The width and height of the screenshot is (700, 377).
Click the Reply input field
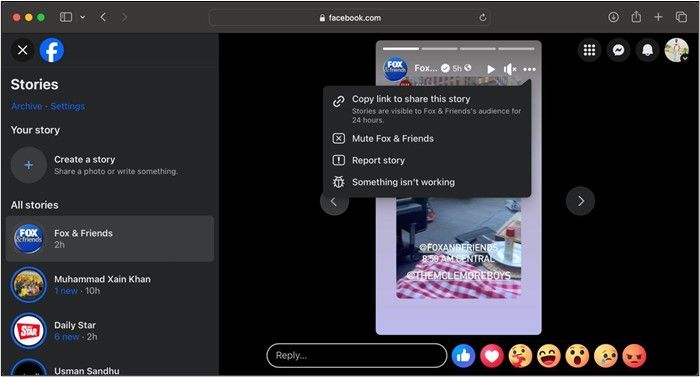pyautogui.click(x=356, y=356)
